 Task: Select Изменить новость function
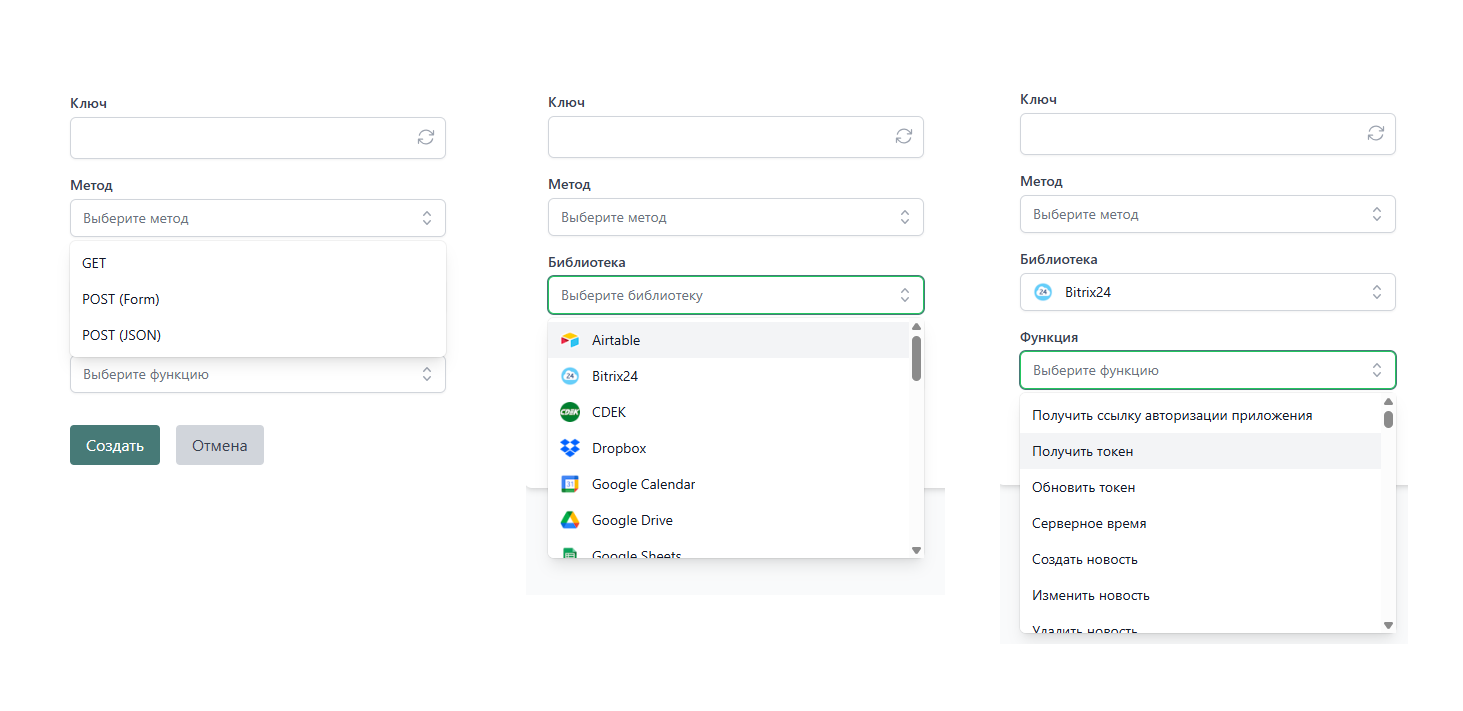tap(1200, 595)
